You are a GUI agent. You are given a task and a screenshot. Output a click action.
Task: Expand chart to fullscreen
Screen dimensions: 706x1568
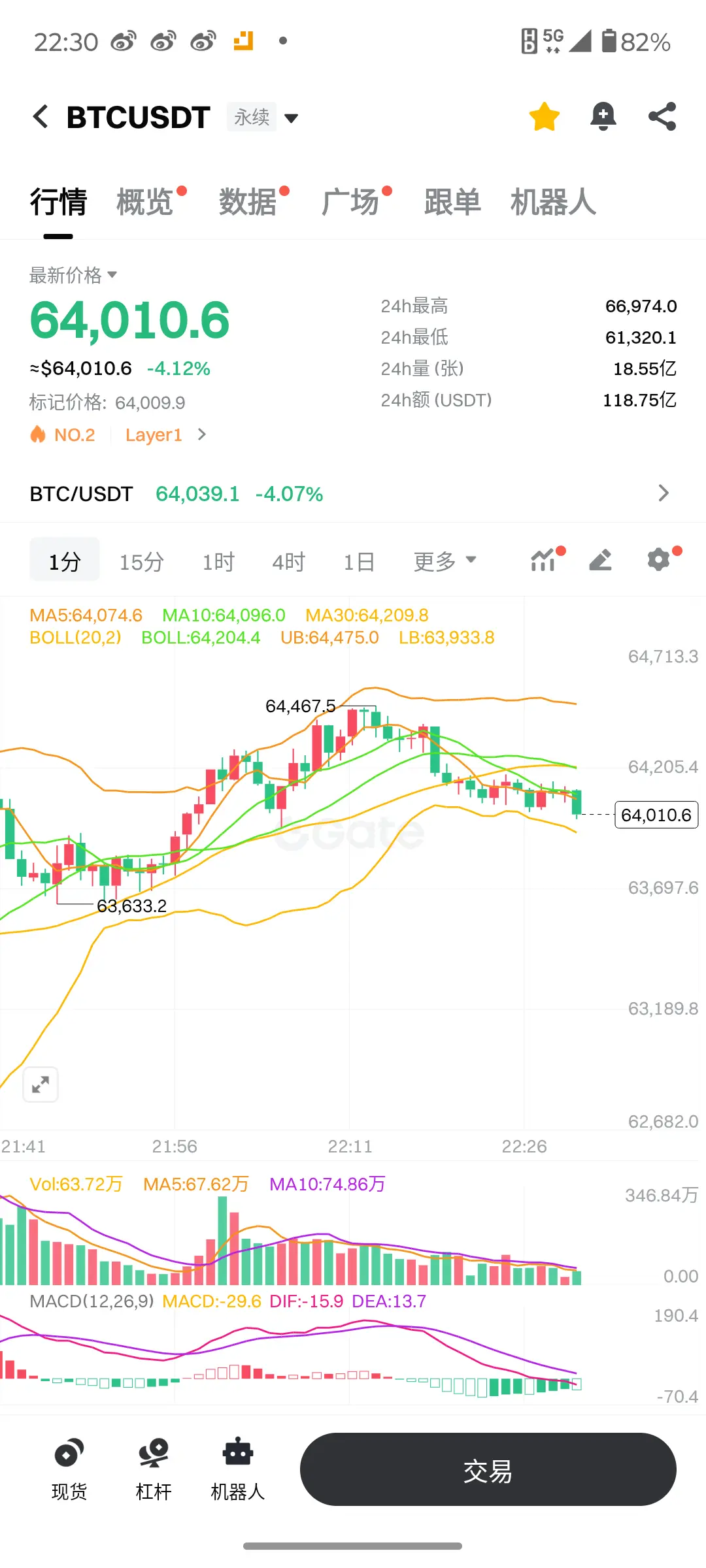pyautogui.click(x=41, y=1085)
